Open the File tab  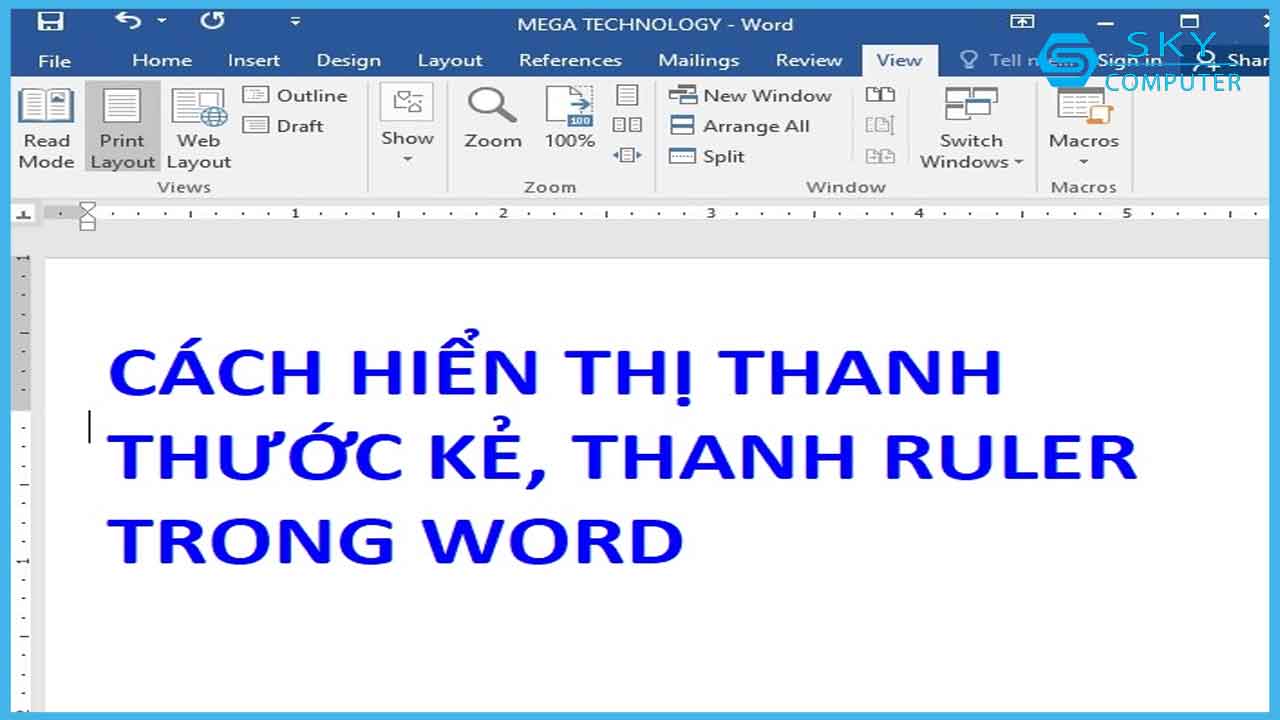[x=54, y=61]
